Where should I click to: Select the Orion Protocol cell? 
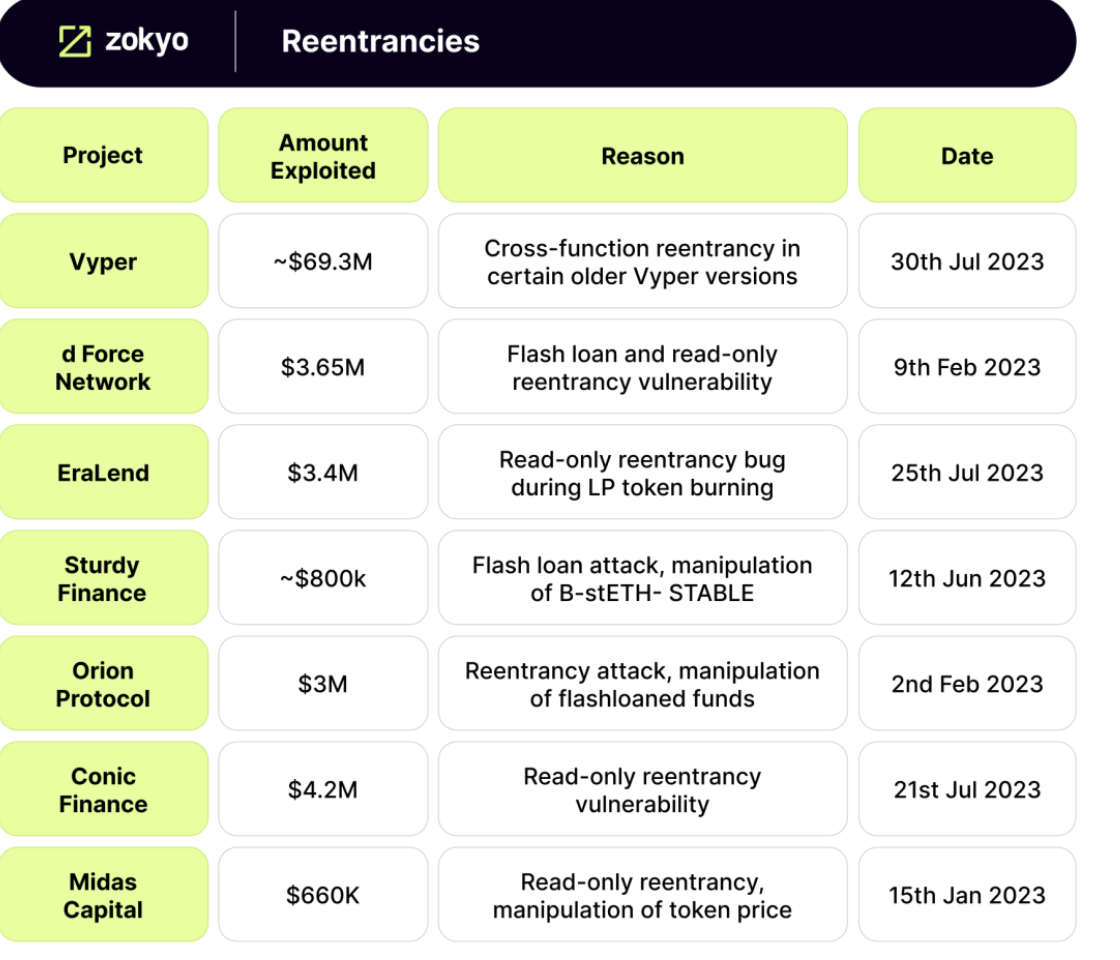[103, 684]
